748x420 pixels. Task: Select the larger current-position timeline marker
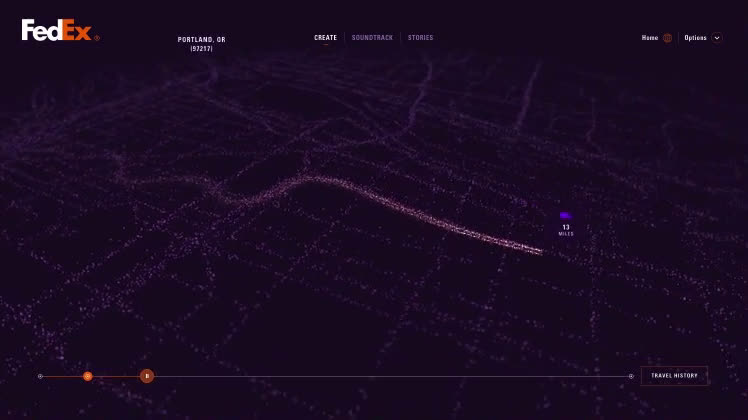(147, 376)
